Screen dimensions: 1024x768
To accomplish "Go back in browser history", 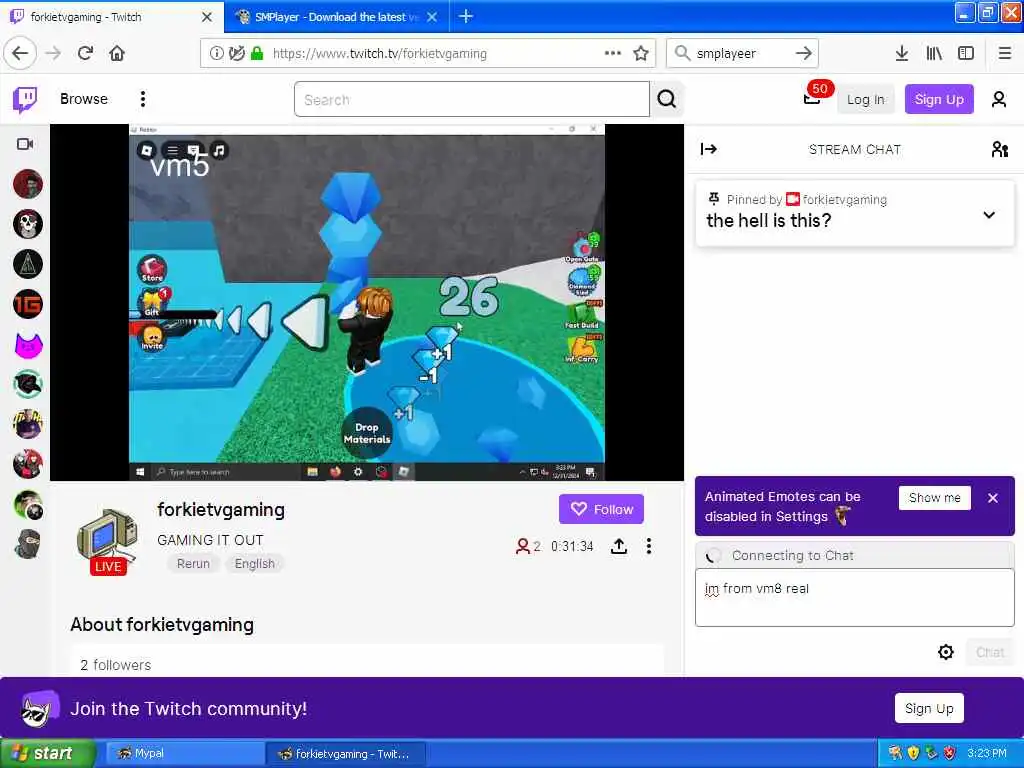I will click(x=20, y=54).
